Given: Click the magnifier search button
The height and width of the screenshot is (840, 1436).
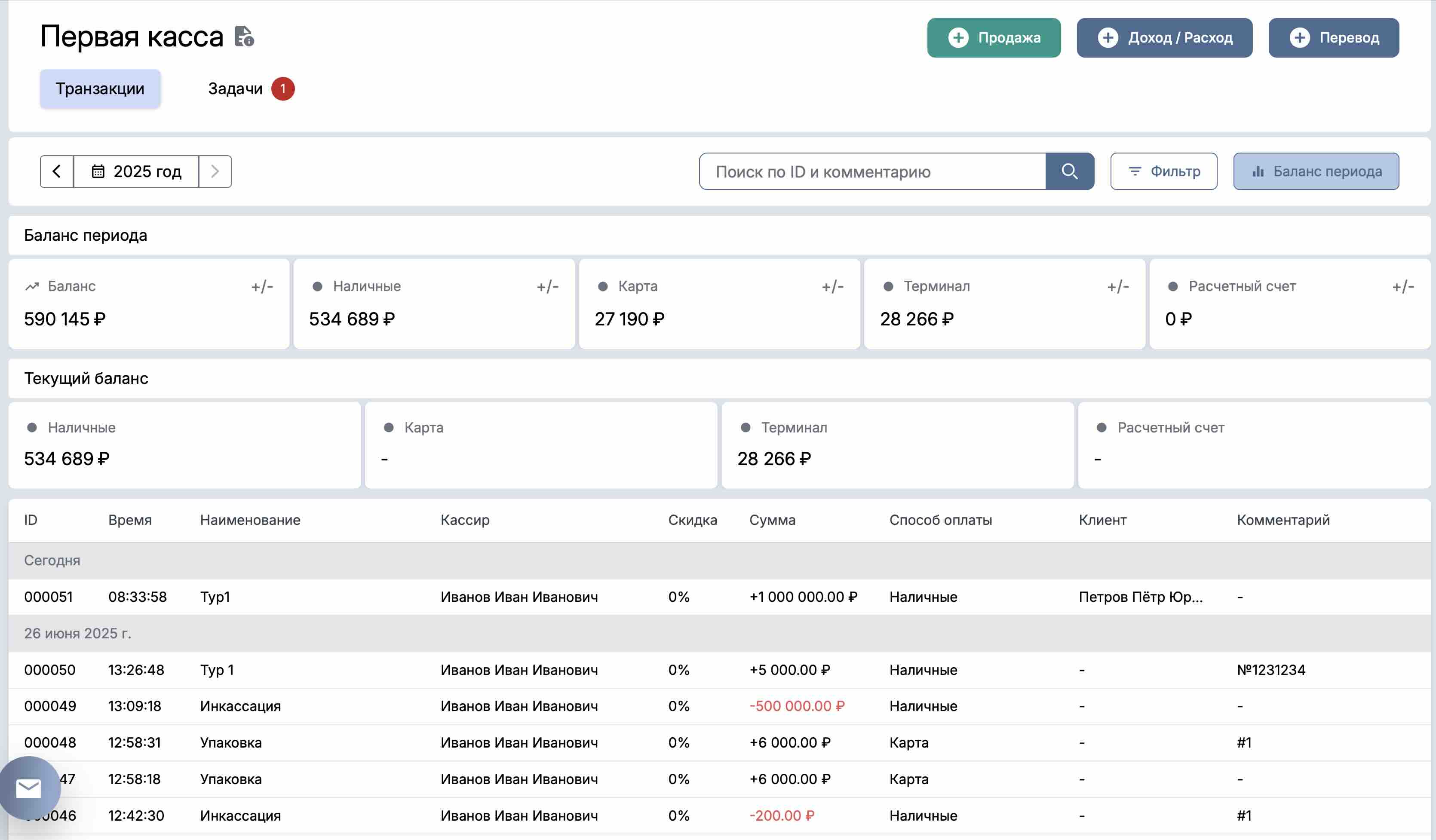Looking at the screenshot, I should coord(1069,172).
